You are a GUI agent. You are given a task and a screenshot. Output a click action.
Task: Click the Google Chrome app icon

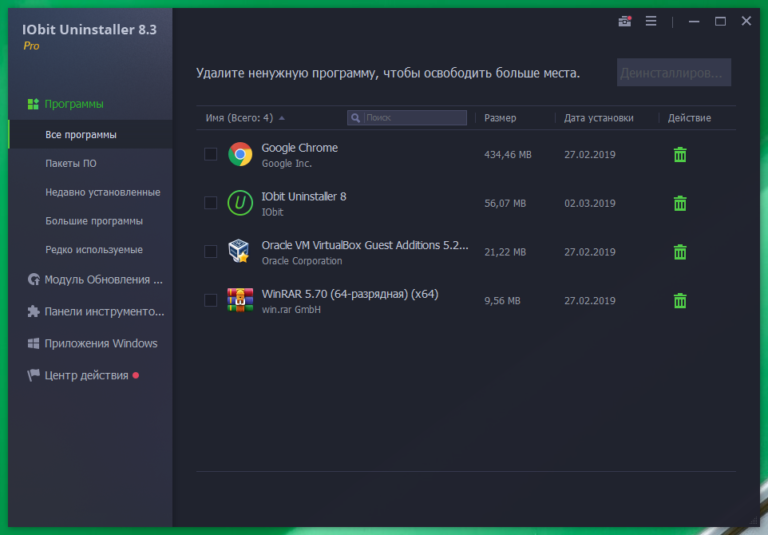pyautogui.click(x=240, y=154)
